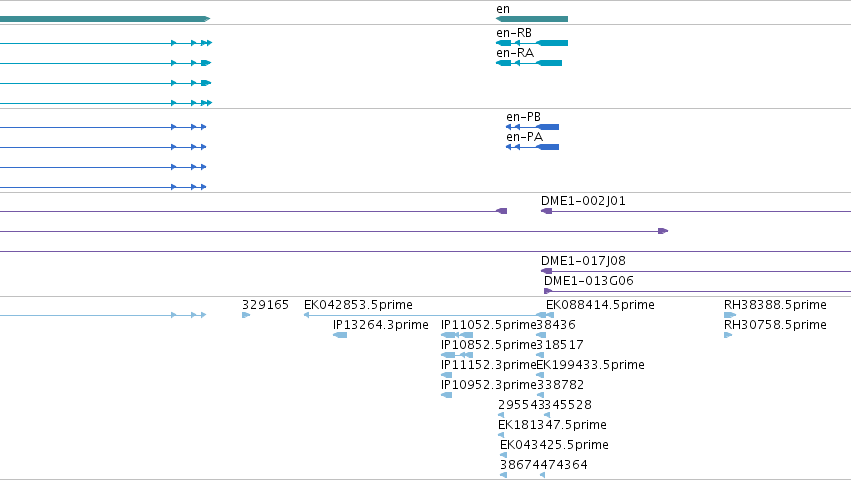The image size is (851, 480).
Task: Click the en-RA transcript glyph
Action: point(529,63)
